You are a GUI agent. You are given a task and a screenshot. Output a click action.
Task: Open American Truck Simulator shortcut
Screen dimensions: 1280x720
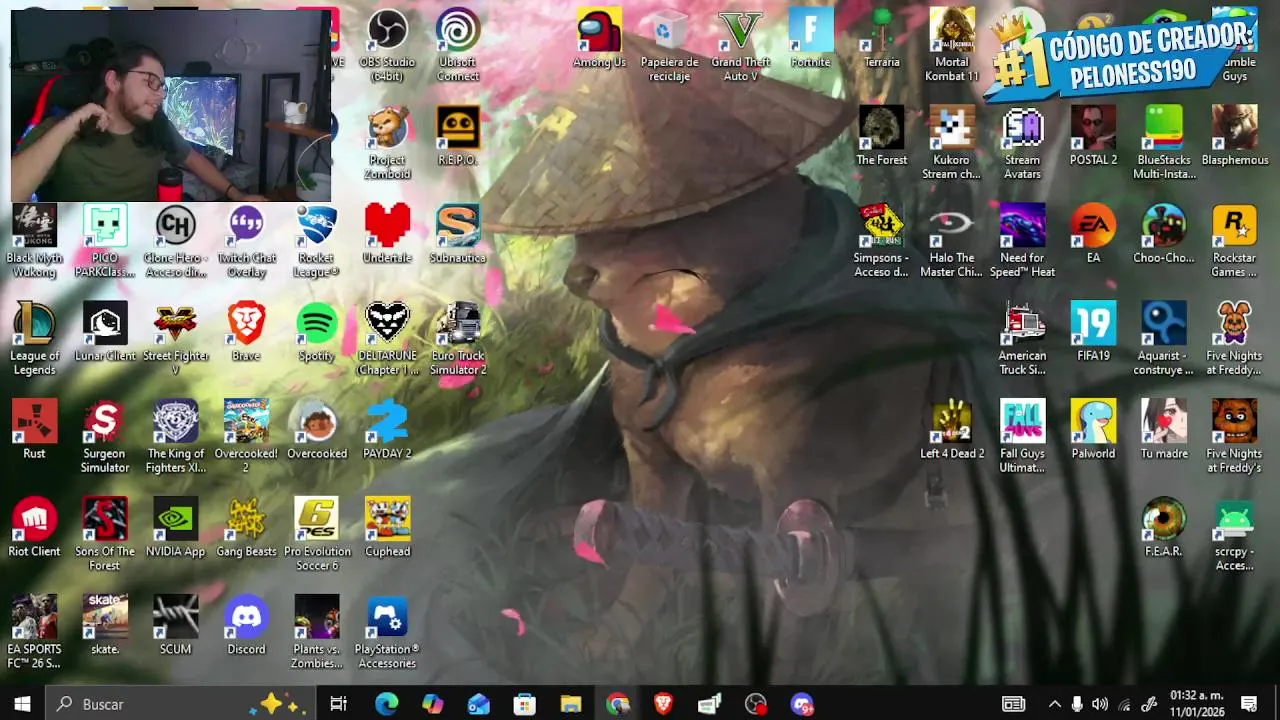[x=1023, y=339]
